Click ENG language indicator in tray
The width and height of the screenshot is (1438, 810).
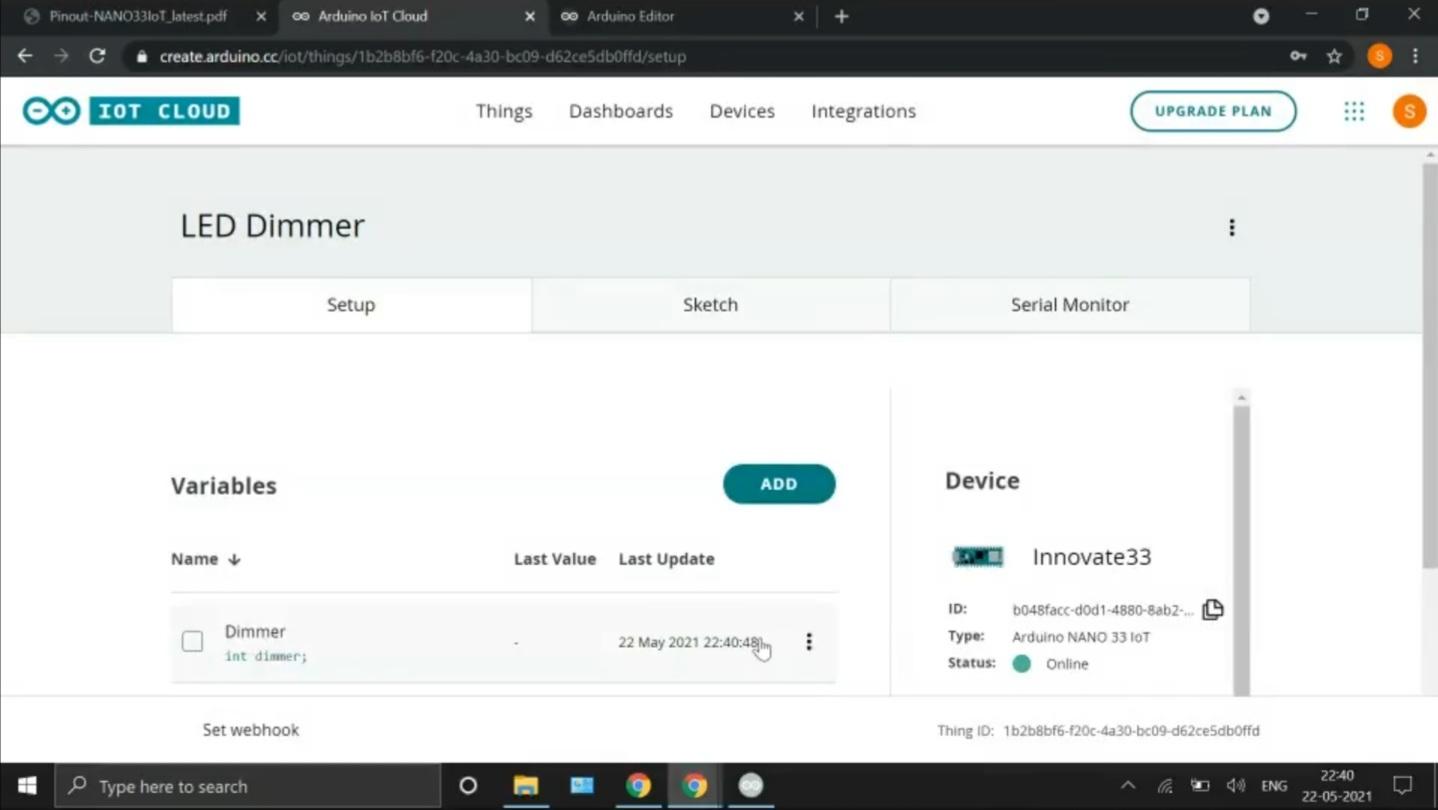pos(1274,786)
